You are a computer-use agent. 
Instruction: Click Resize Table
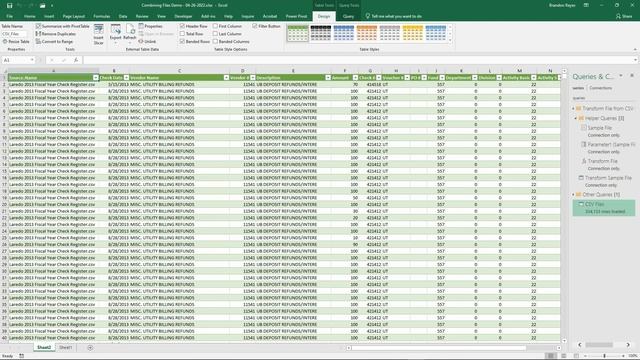coord(16,42)
